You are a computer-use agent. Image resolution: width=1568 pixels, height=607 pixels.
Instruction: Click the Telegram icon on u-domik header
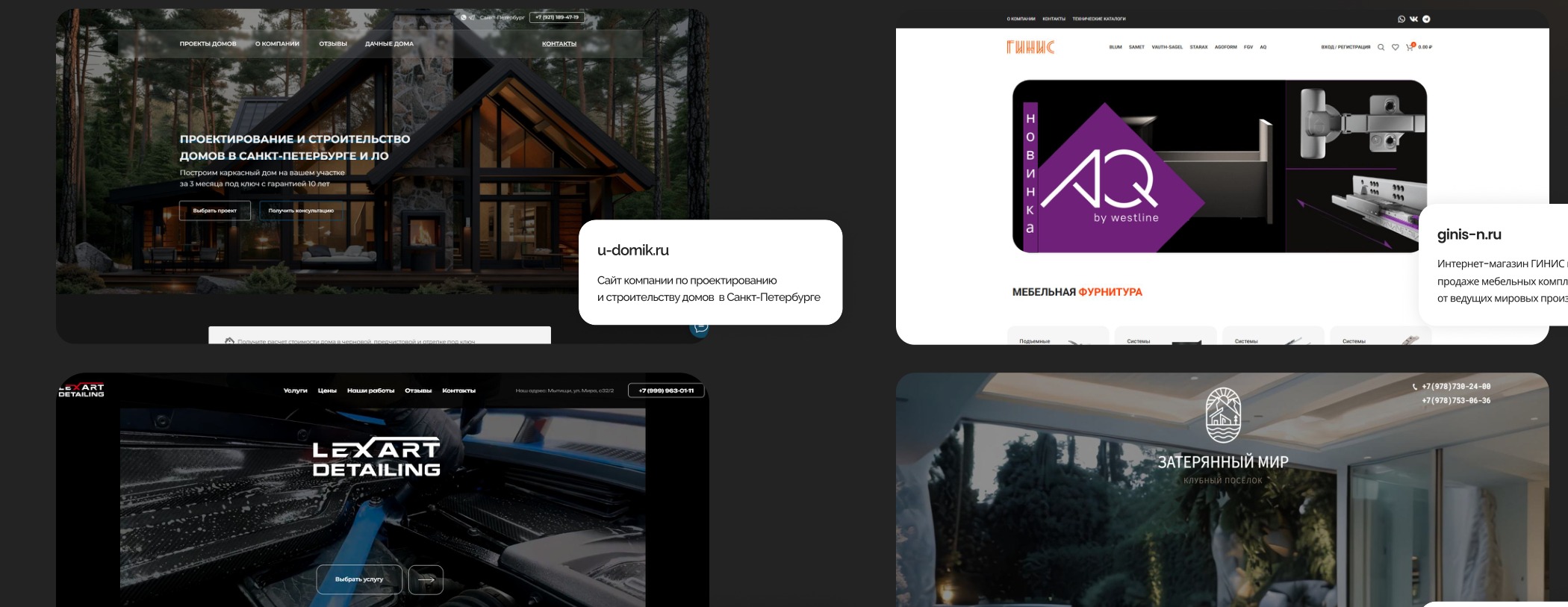click(x=472, y=17)
